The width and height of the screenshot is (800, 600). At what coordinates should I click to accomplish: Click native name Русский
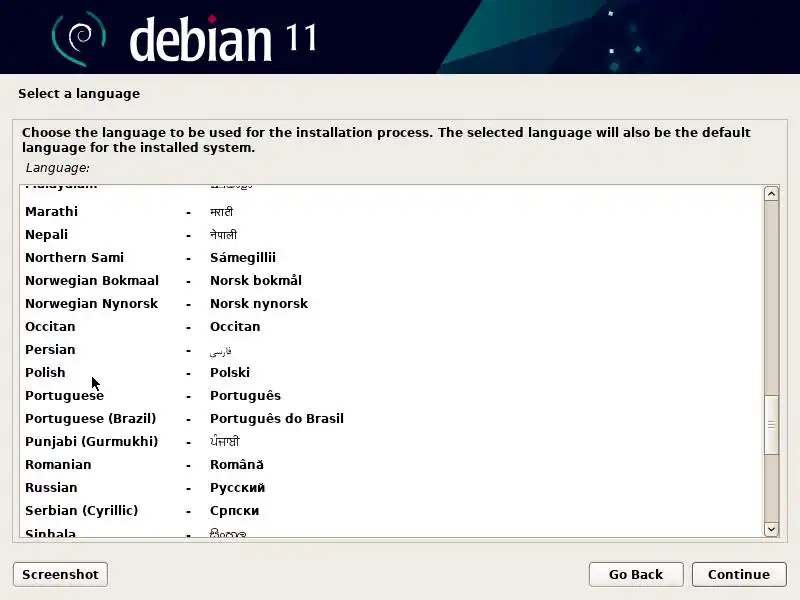click(x=238, y=488)
